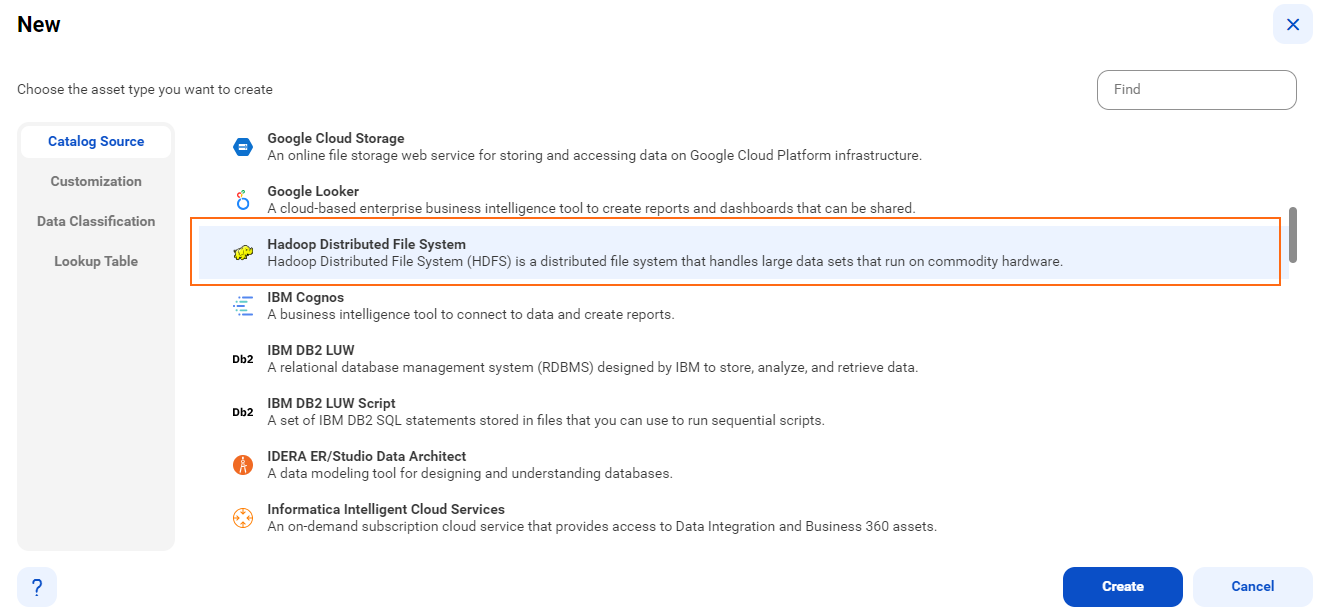Click the Db2 icon beside IBM DB2 LUW
Screen dimensions: 1318x613
coord(242,359)
